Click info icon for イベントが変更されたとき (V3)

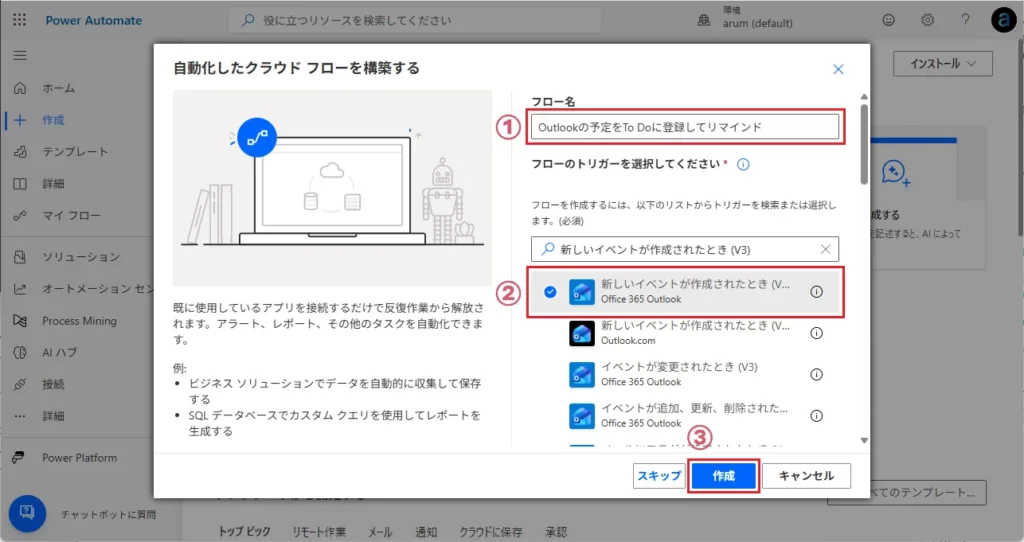click(x=816, y=375)
